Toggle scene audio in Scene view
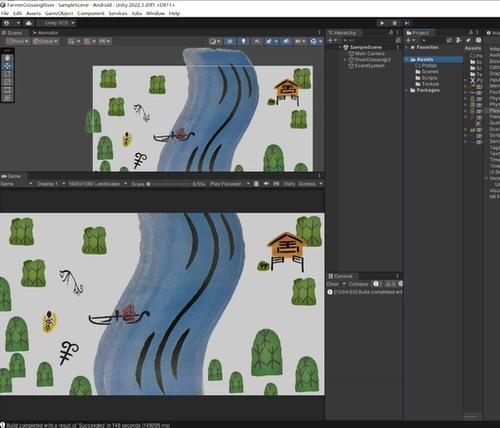Viewport: 500px width, 428px height. (257, 41)
